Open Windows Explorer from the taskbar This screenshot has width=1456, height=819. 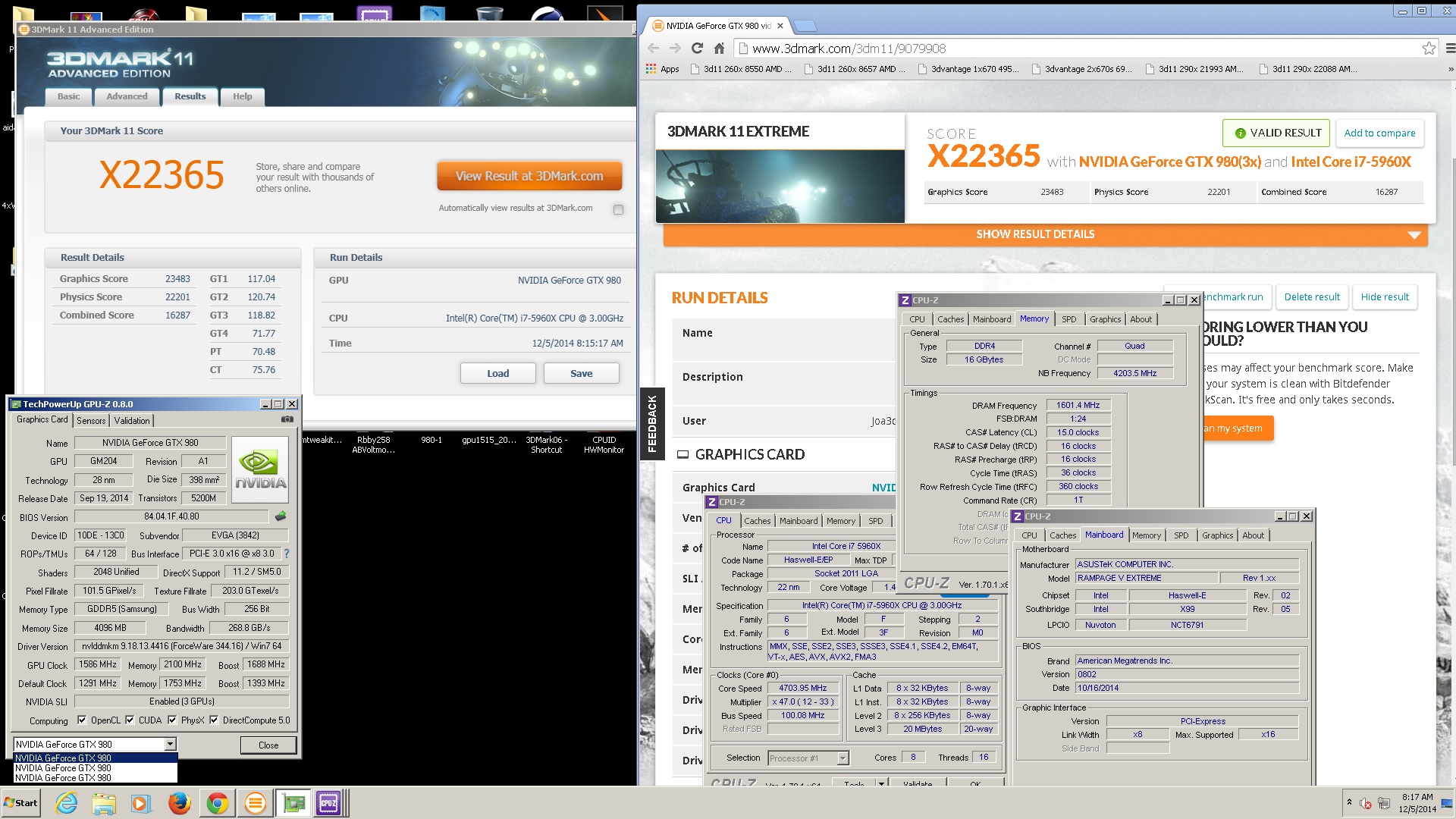tap(104, 803)
